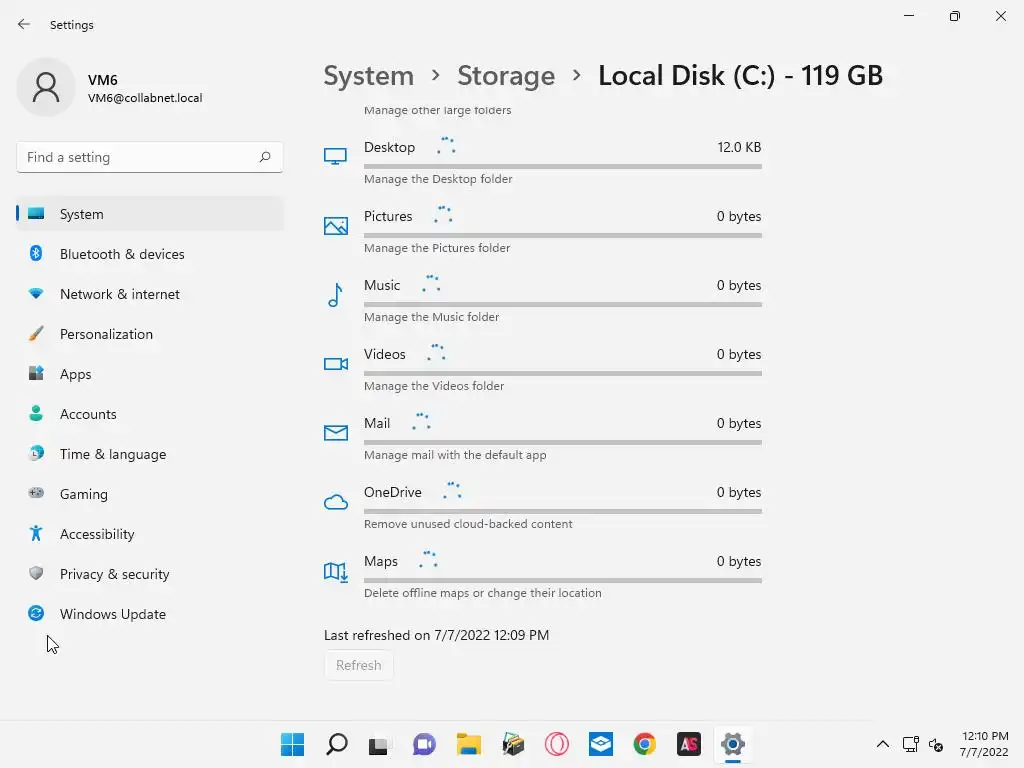This screenshot has height=768, width=1024.
Task: Go to Network & internet section
Action: 120,294
